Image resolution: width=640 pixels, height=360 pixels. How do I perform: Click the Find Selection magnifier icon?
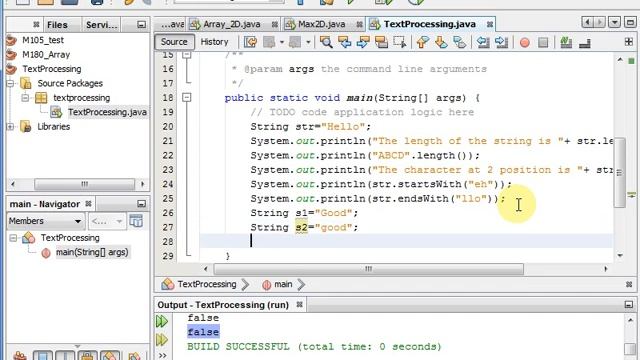(x=326, y=42)
